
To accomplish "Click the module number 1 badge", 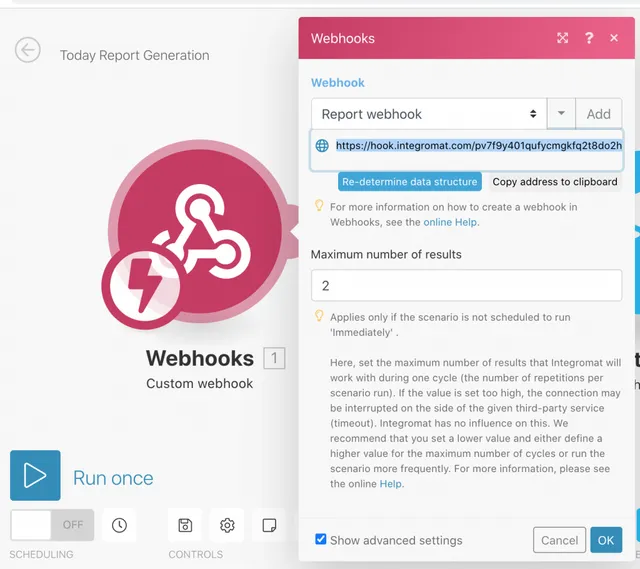I will 274,358.
